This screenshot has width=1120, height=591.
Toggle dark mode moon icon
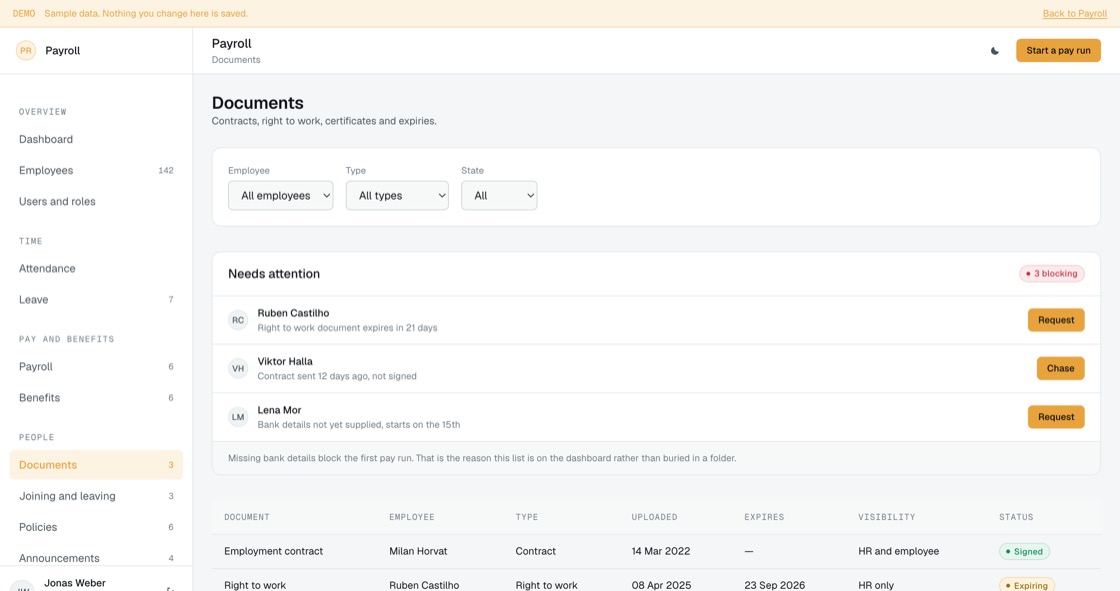[994, 51]
